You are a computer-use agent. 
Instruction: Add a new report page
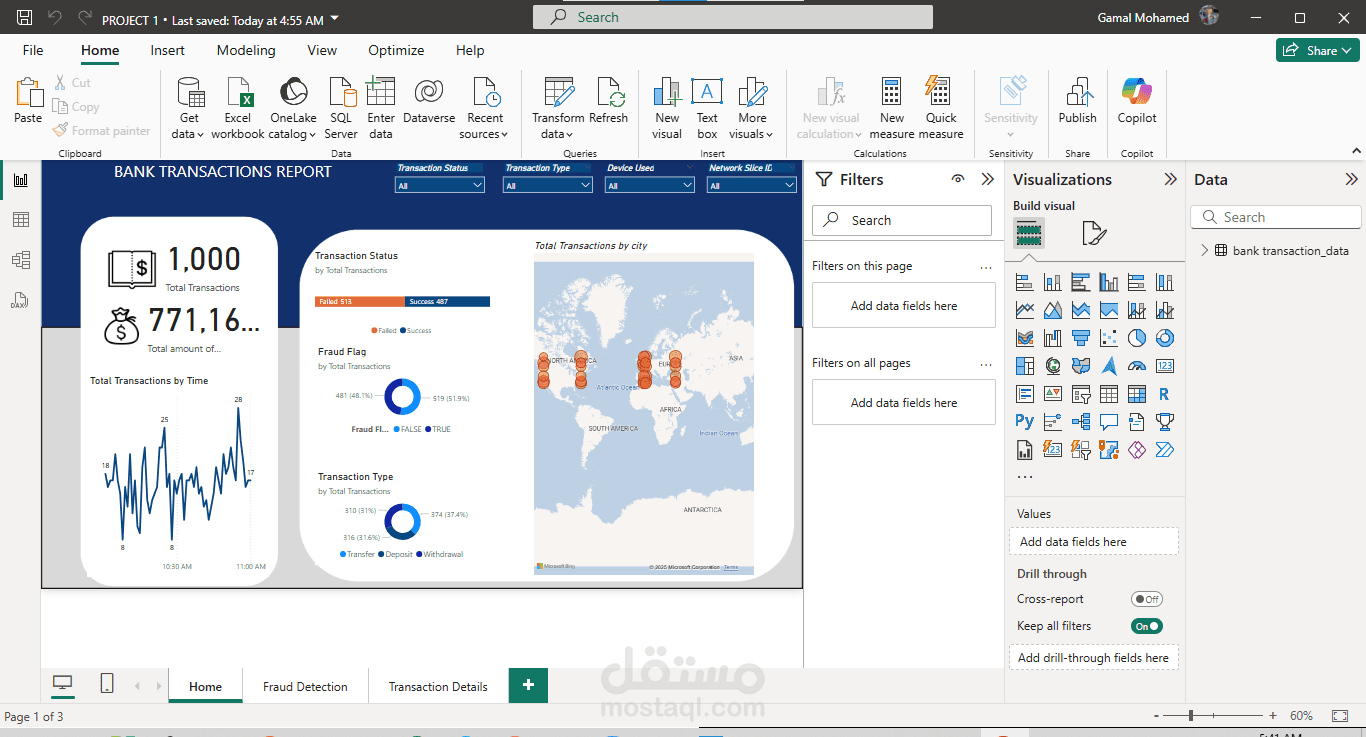coord(528,685)
